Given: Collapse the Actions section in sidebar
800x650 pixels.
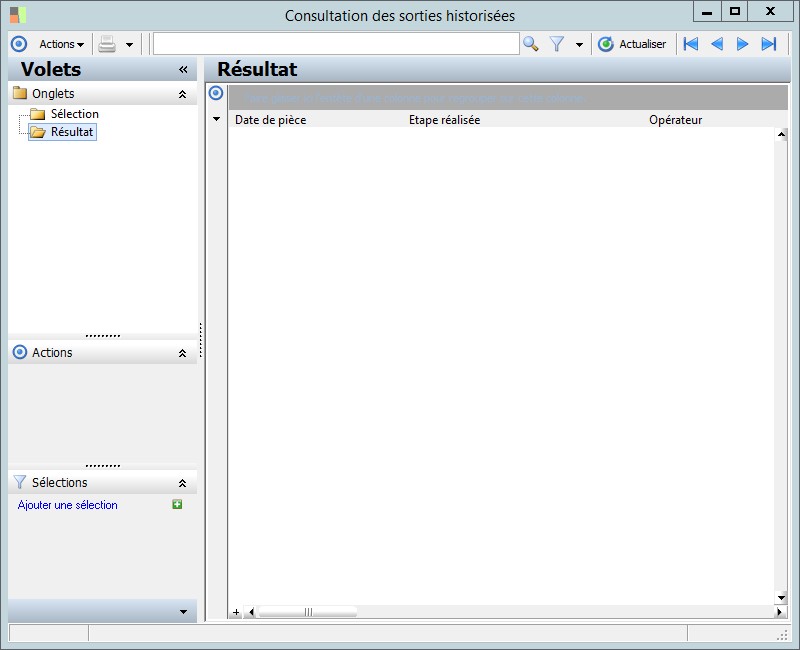Looking at the screenshot, I should (x=182, y=353).
